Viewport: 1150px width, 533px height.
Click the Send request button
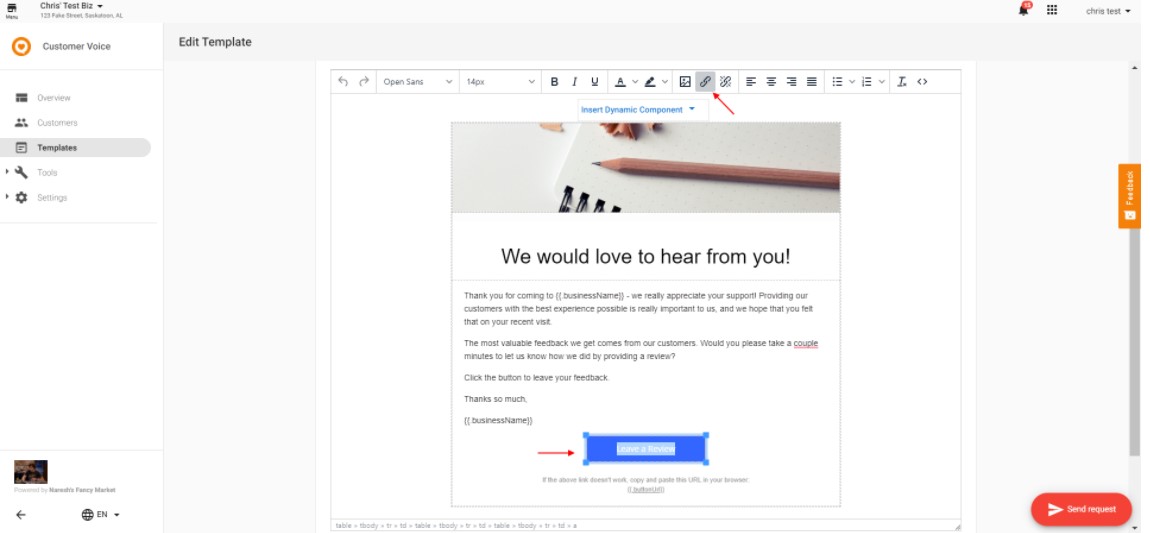point(1081,510)
